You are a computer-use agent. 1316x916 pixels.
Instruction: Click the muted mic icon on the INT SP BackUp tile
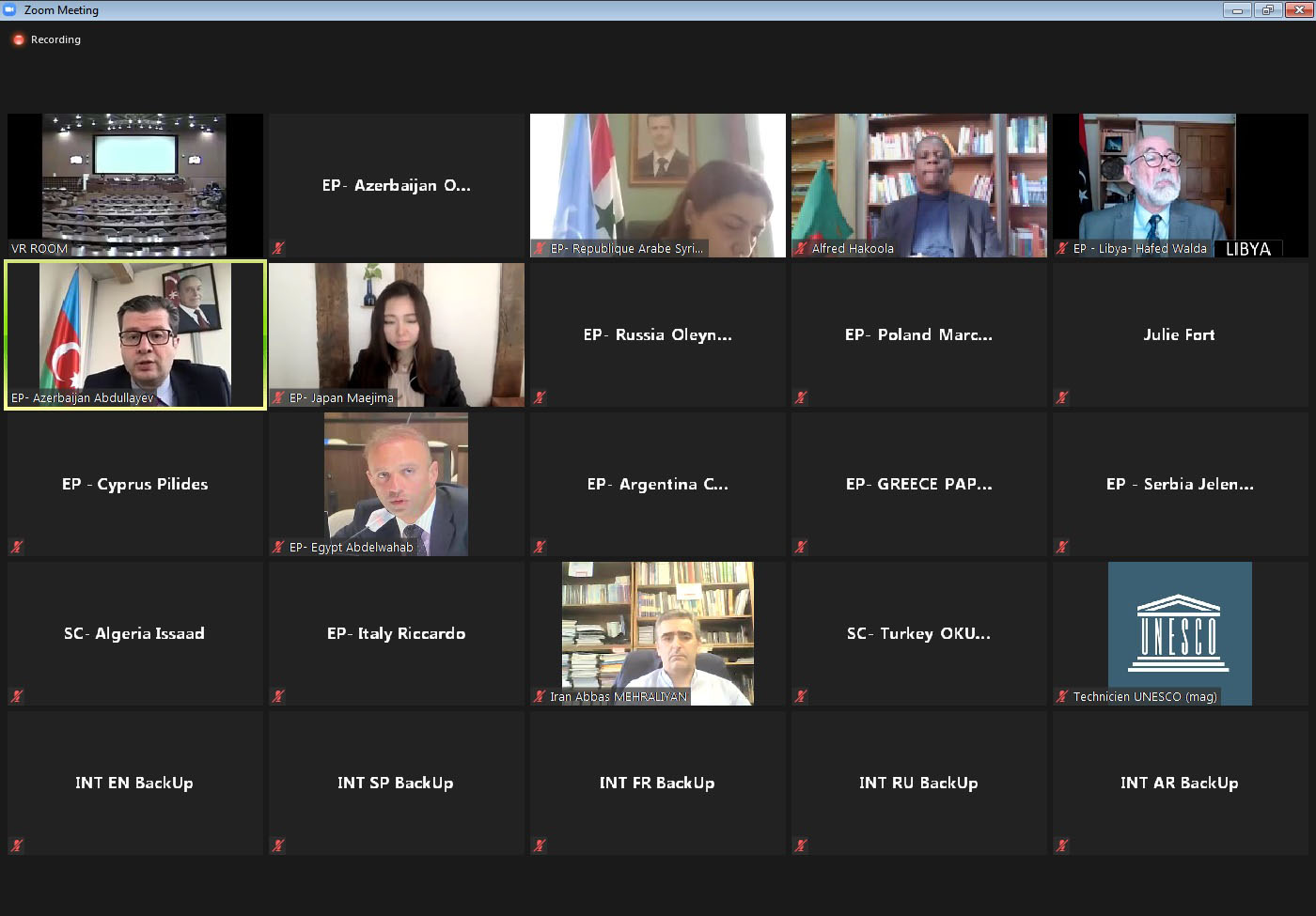point(278,846)
